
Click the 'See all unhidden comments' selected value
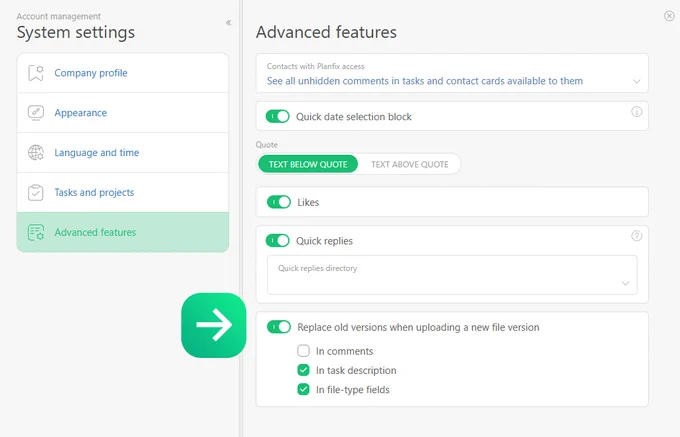point(425,81)
